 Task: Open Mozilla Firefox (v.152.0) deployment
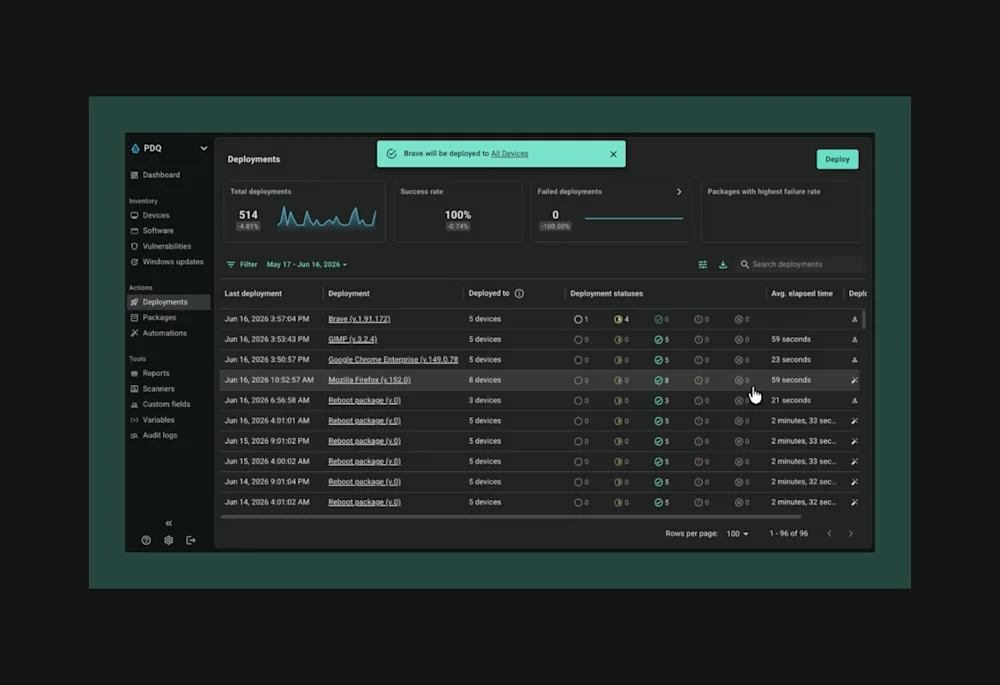369,380
